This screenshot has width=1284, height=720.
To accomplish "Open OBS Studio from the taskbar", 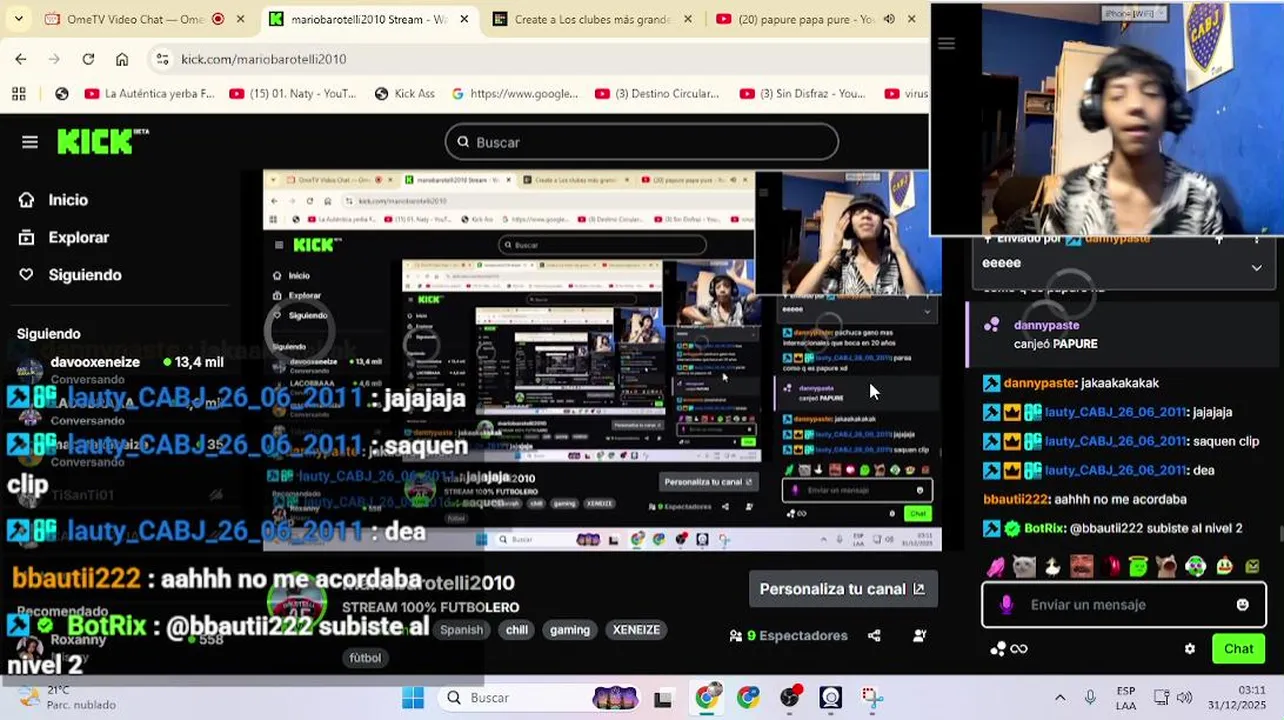I will pos(831,698).
